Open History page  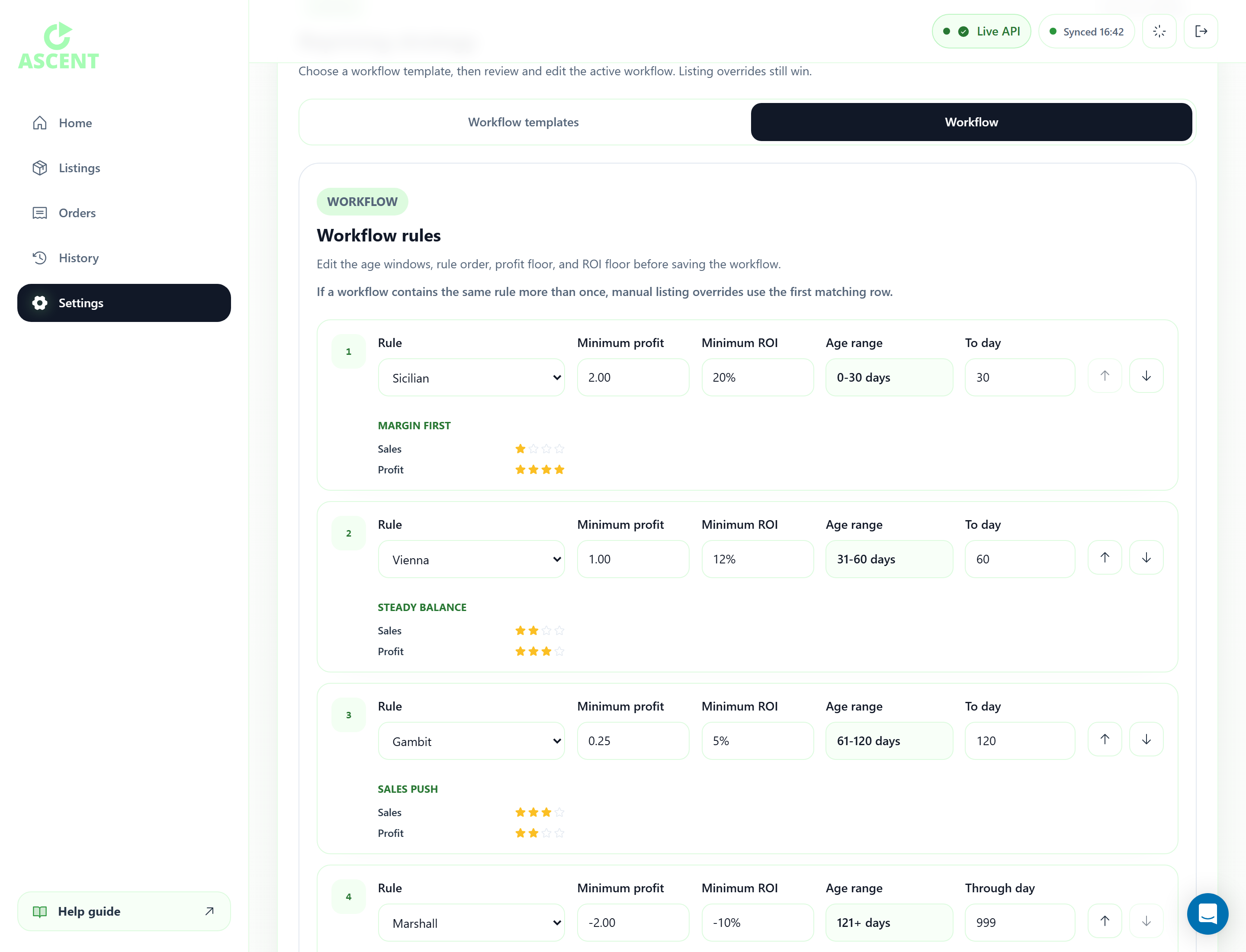tap(124, 258)
